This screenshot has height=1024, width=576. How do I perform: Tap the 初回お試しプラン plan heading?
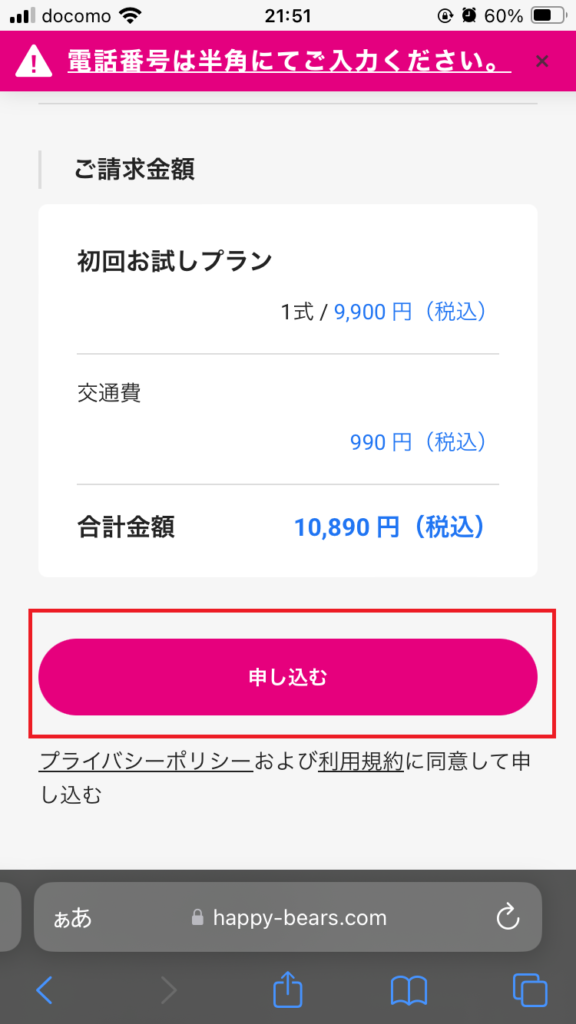point(174,261)
